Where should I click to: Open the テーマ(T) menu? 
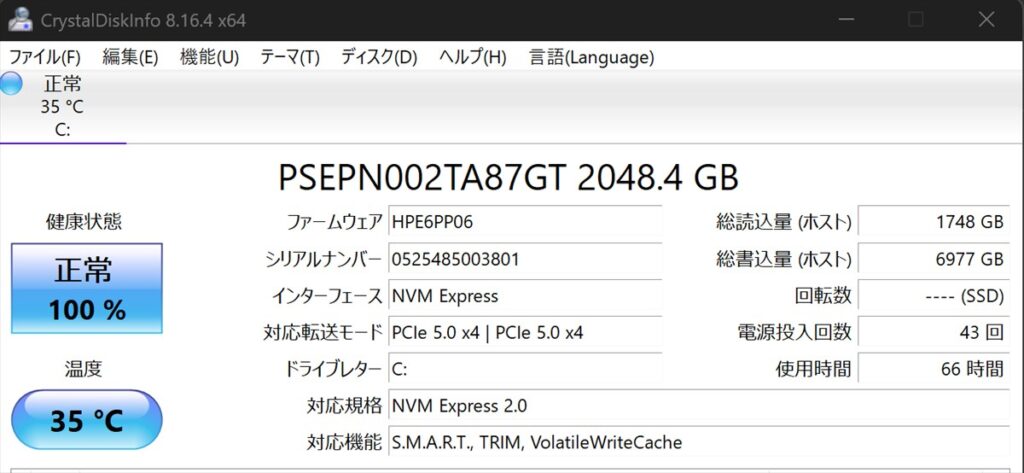[x=290, y=57]
